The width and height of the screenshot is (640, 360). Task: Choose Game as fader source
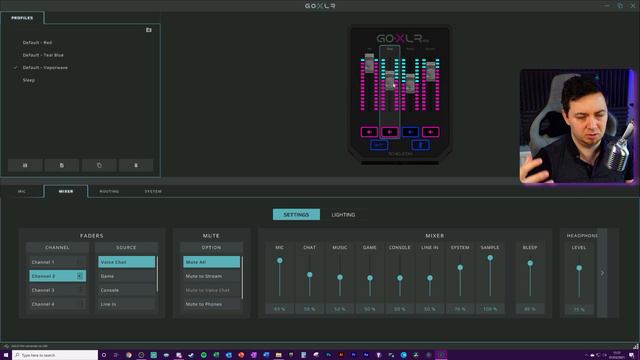[x=127, y=276]
